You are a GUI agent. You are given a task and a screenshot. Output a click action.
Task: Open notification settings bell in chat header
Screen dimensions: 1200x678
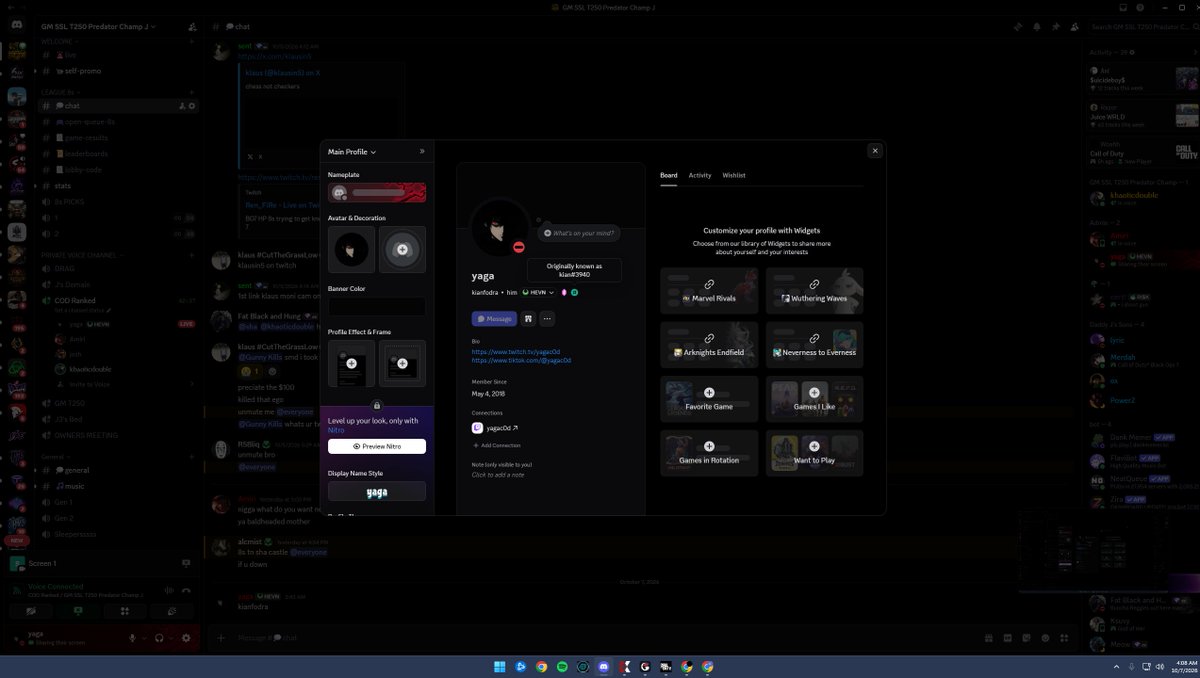1037,26
